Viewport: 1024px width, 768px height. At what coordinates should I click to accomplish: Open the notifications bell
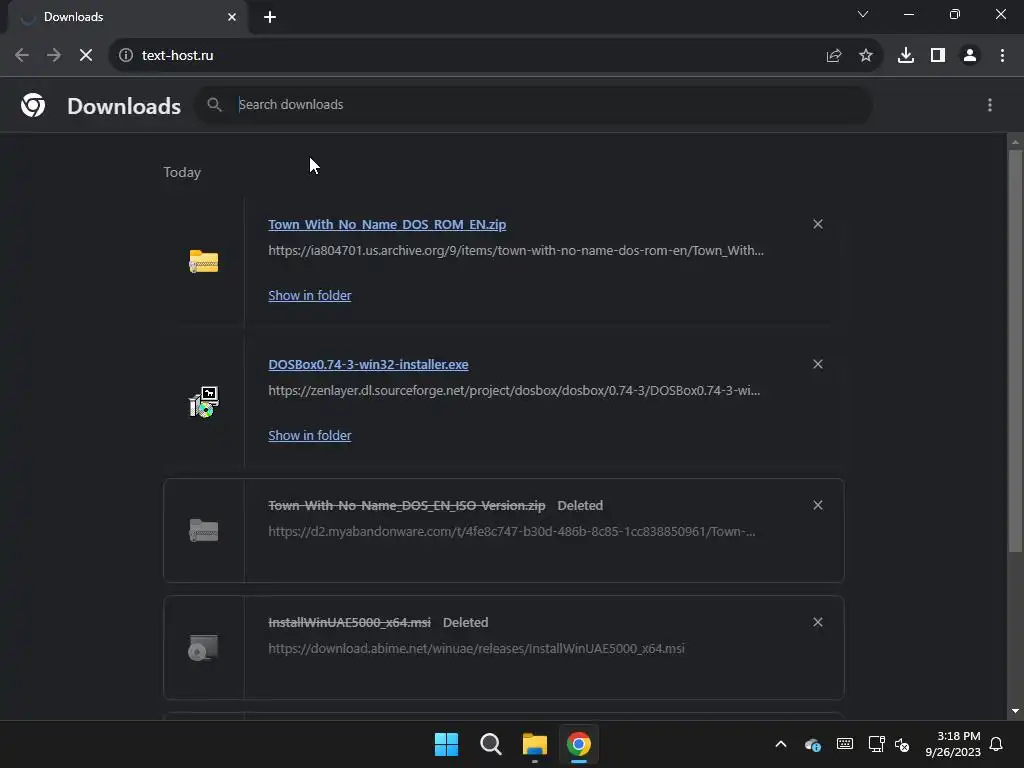click(x=996, y=744)
